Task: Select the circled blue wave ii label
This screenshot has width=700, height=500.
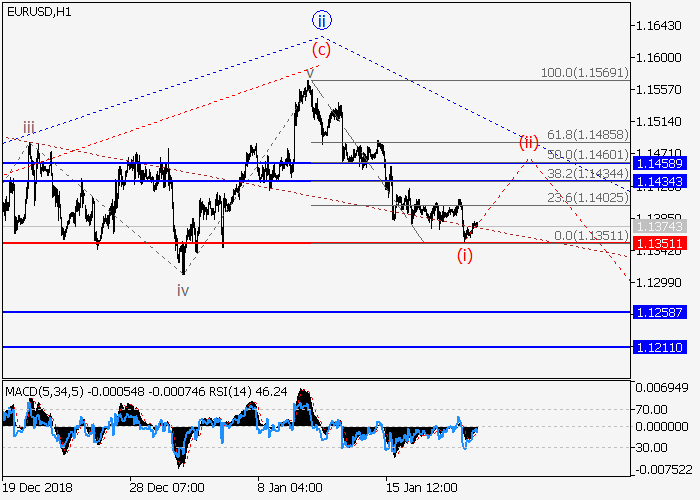Action: point(321,21)
